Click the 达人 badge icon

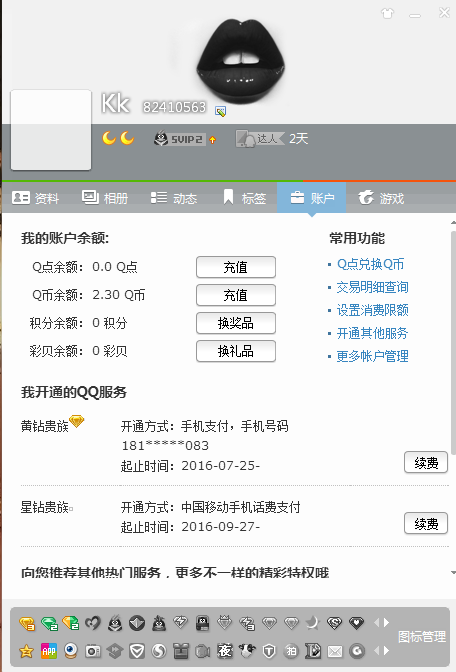pyautogui.click(x=260, y=139)
